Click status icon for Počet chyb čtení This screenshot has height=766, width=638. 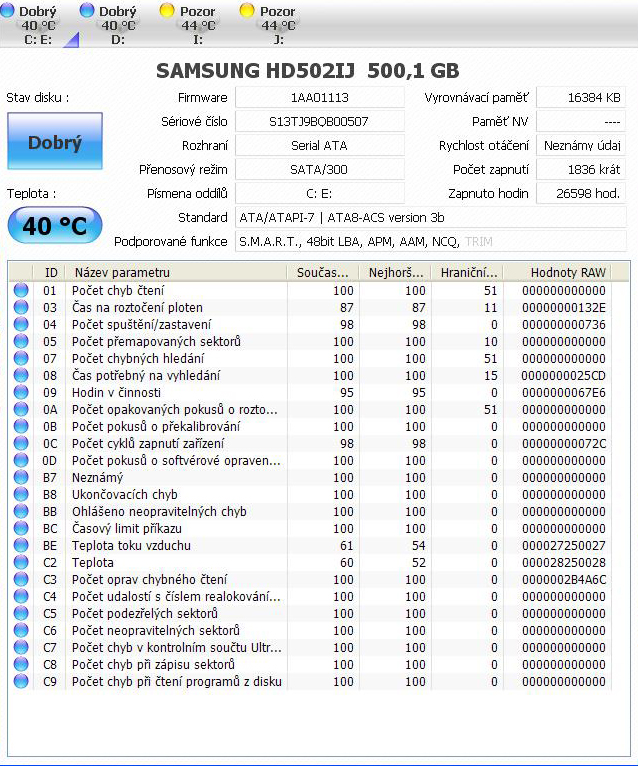click(21, 290)
